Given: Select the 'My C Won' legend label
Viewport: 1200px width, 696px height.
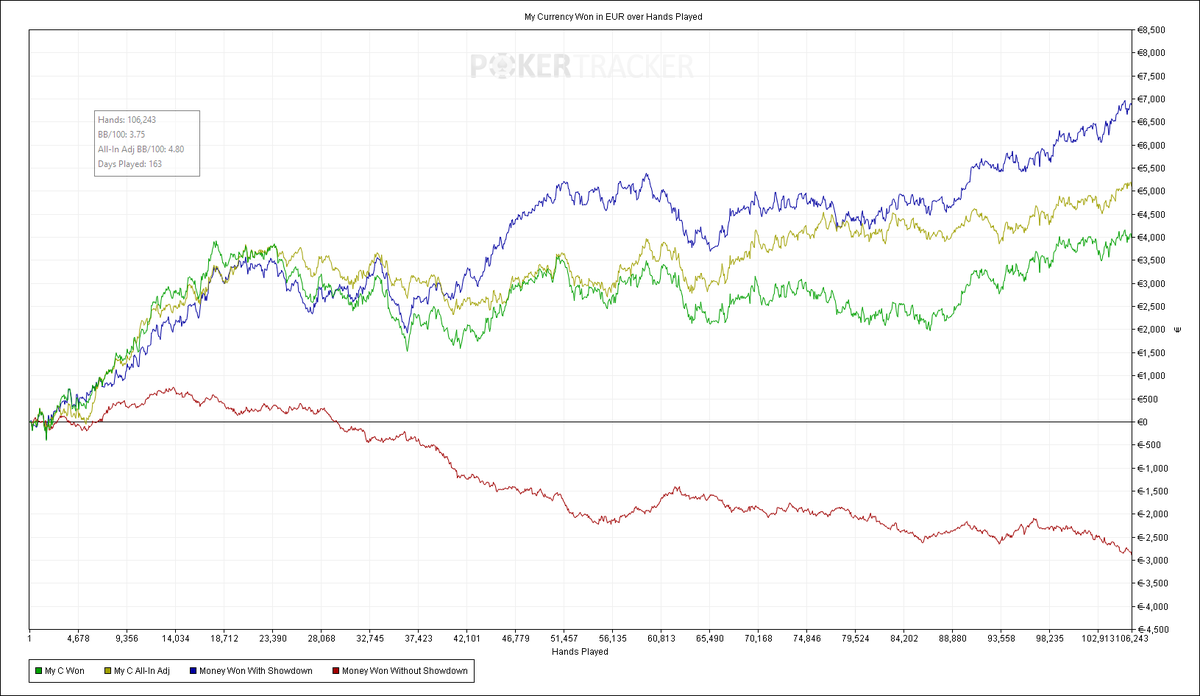Looking at the screenshot, I should (x=65, y=670).
